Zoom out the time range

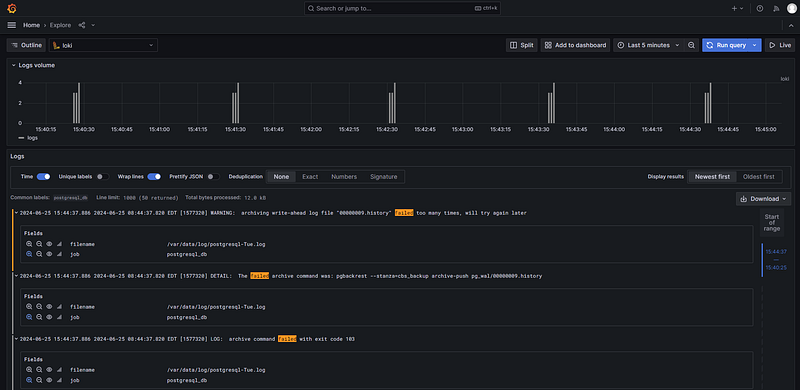pyautogui.click(x=691, y=45)
